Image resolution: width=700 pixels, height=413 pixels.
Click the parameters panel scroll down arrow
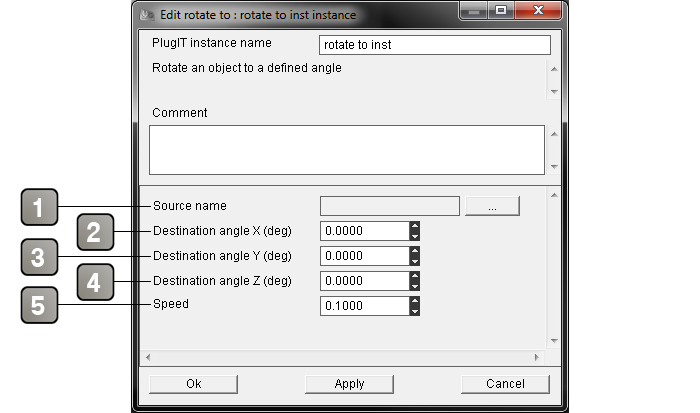[x=554, y=341]
